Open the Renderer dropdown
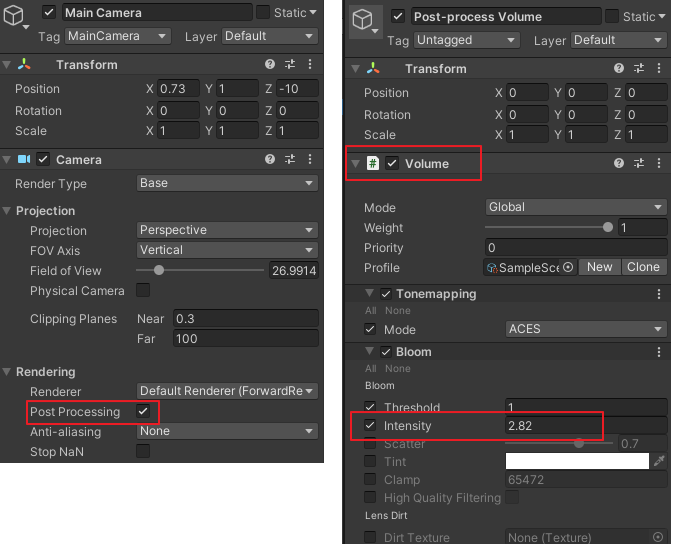This screenshot has width=673, height=546. (227, 391)
